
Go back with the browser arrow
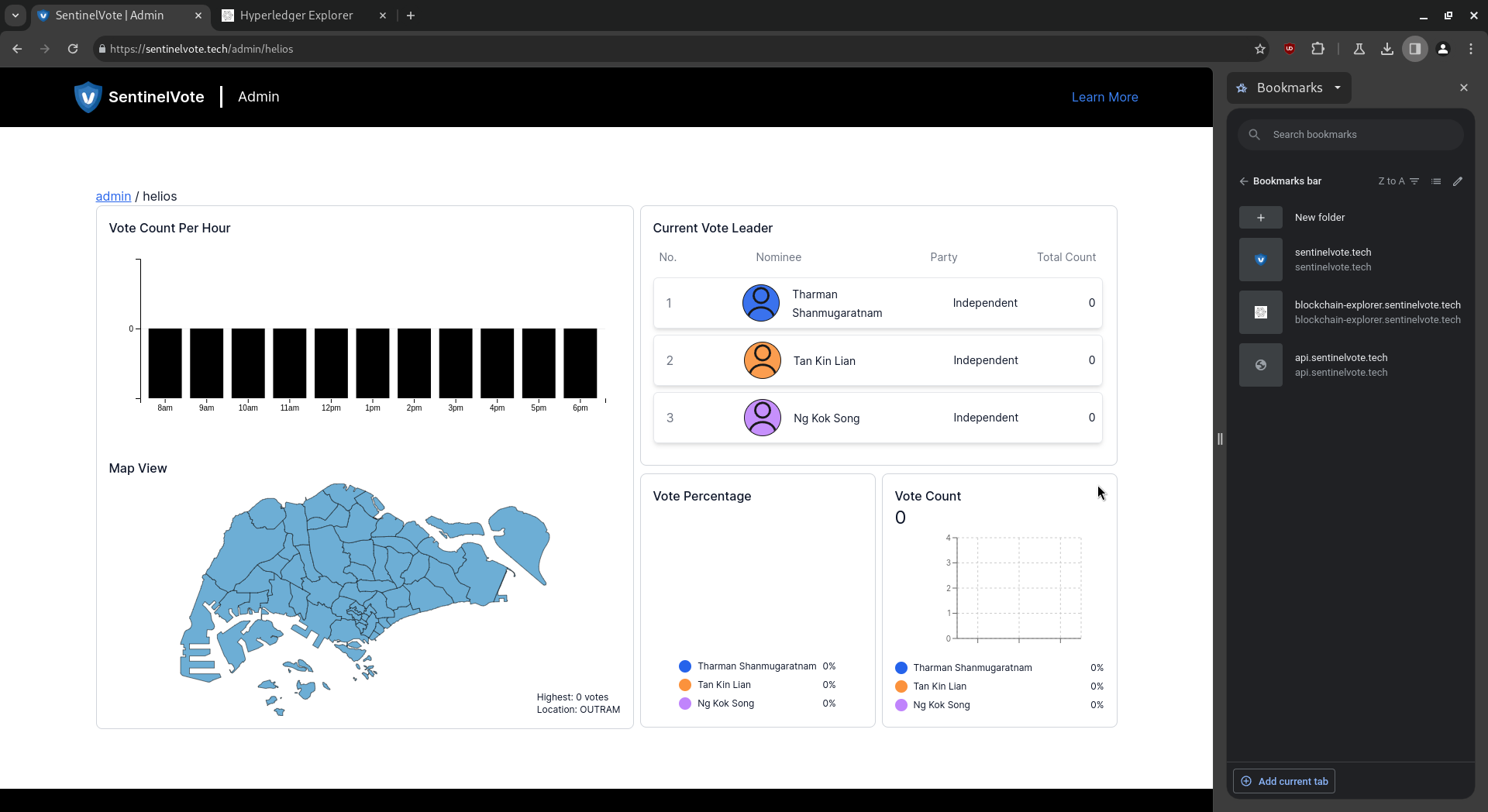pyautogui.click(x=17, y=49)
